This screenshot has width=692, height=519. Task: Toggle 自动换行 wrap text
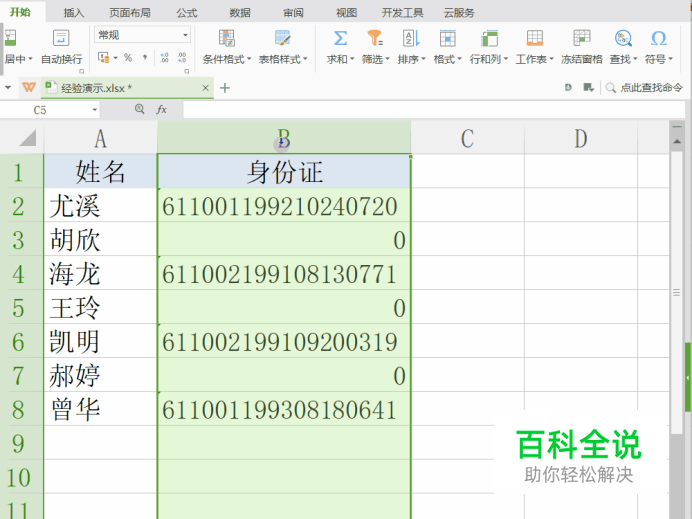pos(61,47)
